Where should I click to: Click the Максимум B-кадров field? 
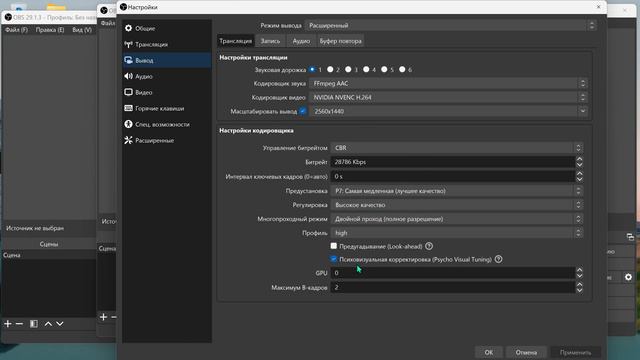click(453, 287)
